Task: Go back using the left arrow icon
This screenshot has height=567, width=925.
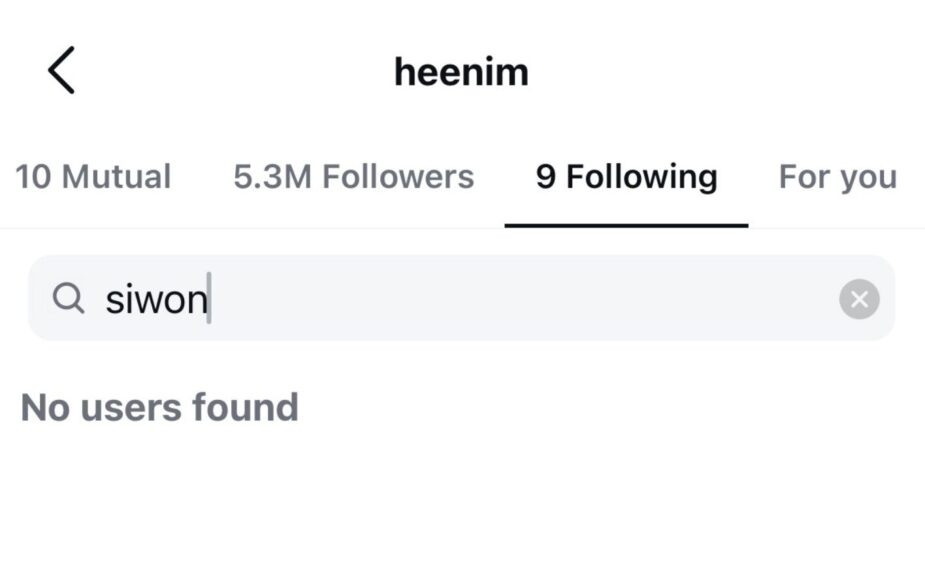Action: [61, 71]
